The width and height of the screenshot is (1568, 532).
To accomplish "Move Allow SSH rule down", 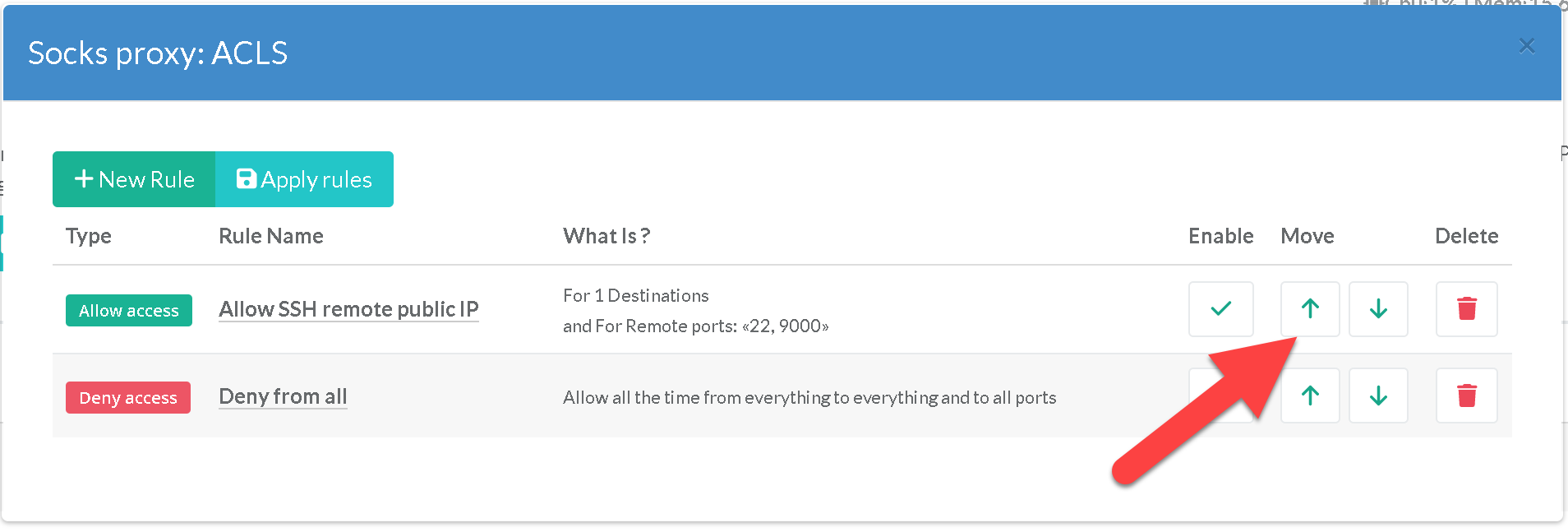I will pos(1378,309).
